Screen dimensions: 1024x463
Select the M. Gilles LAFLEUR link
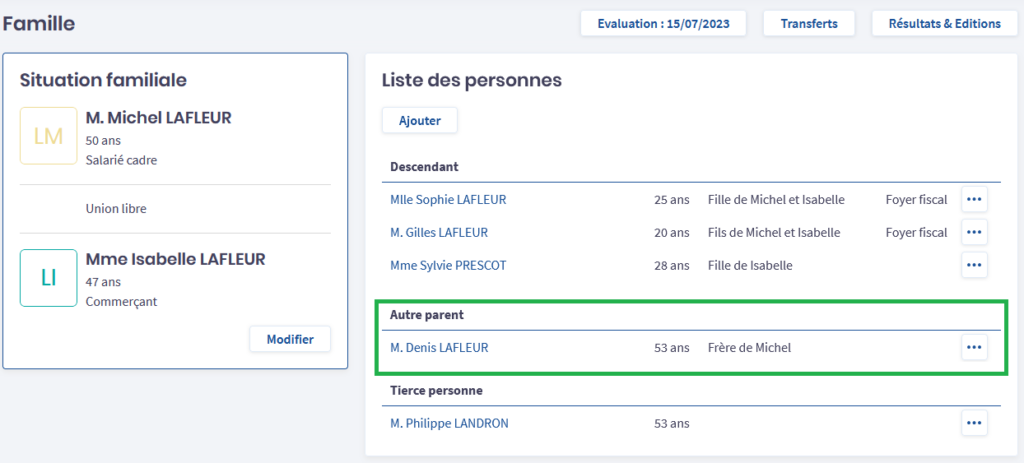click(439, 232)
